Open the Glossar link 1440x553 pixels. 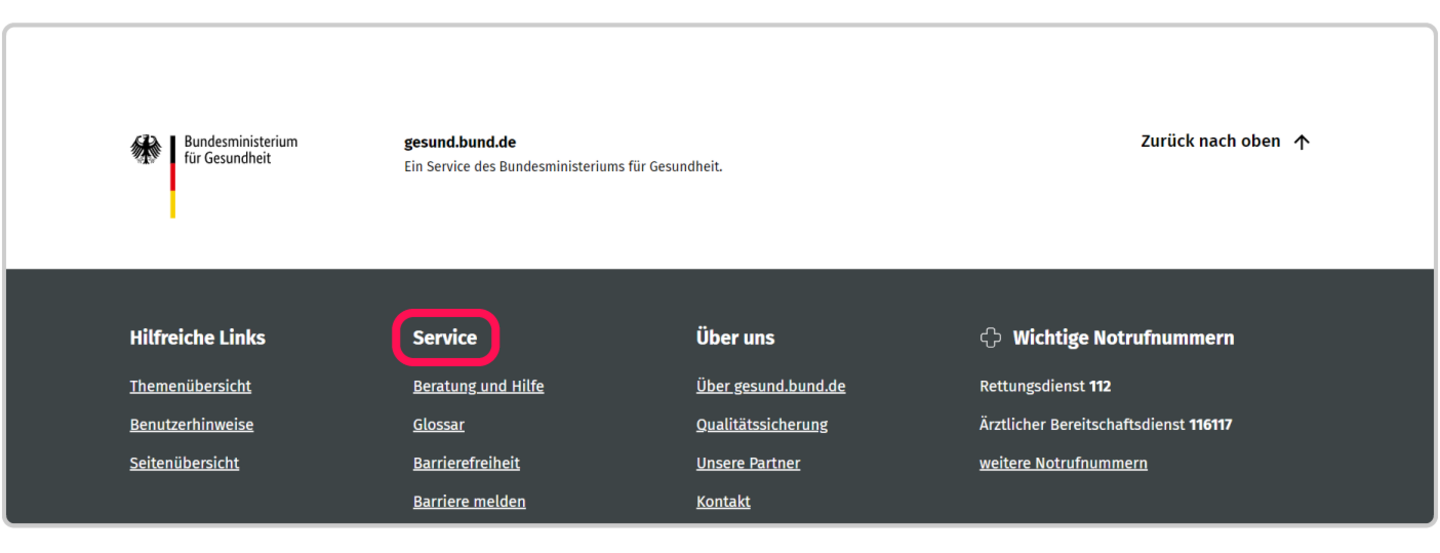coord(438,425)
